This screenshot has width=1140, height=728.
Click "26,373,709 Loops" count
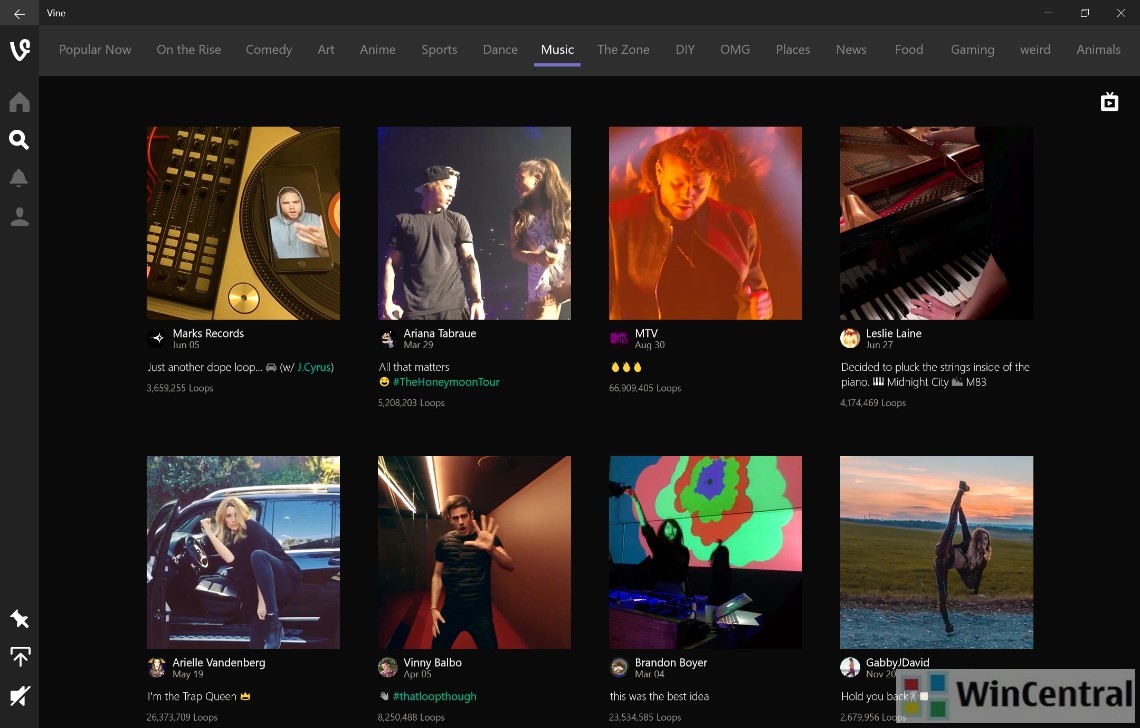point(182,717)
